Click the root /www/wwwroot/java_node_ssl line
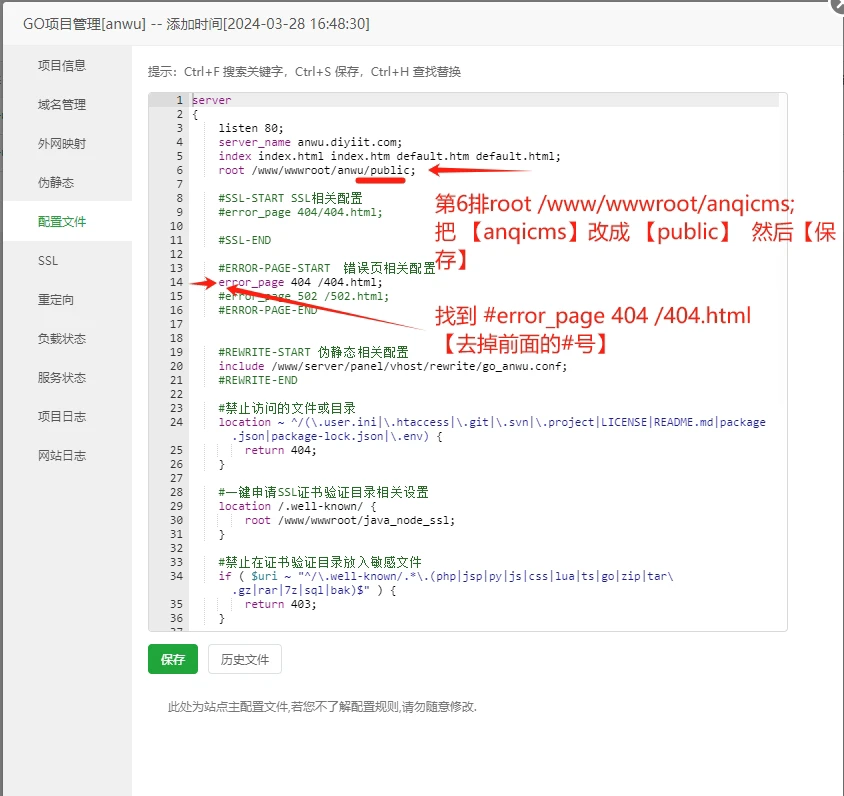The height and width of the screenshot is (796, 844). [350, 520]
